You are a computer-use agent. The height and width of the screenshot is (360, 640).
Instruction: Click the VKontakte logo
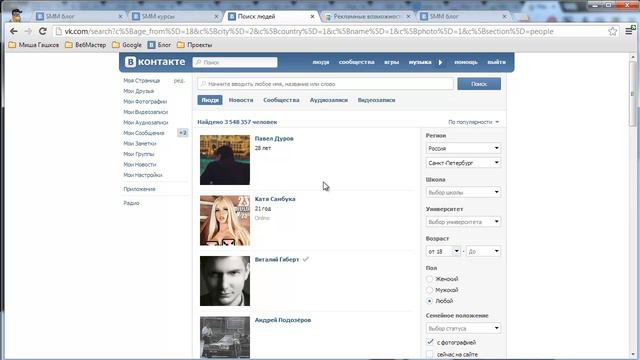155,62
